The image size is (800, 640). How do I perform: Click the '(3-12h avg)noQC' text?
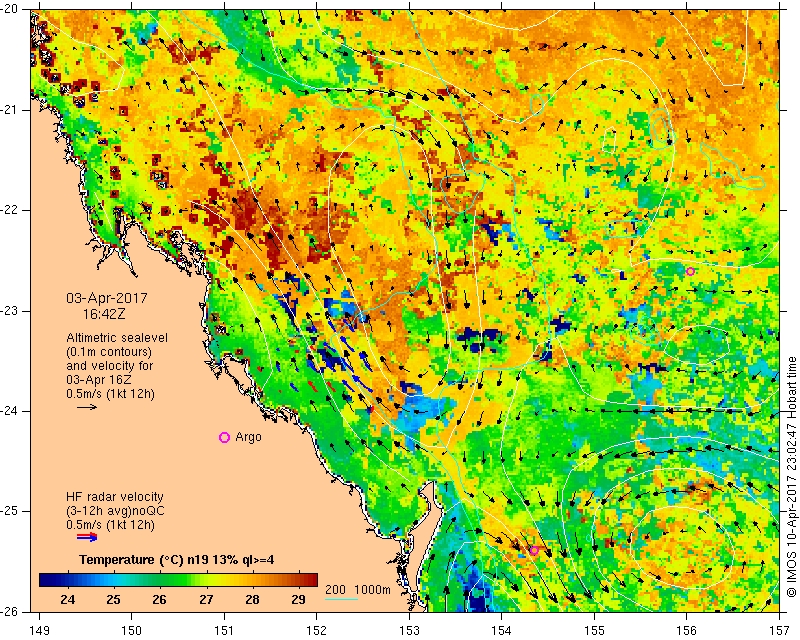tap(115, 511)
